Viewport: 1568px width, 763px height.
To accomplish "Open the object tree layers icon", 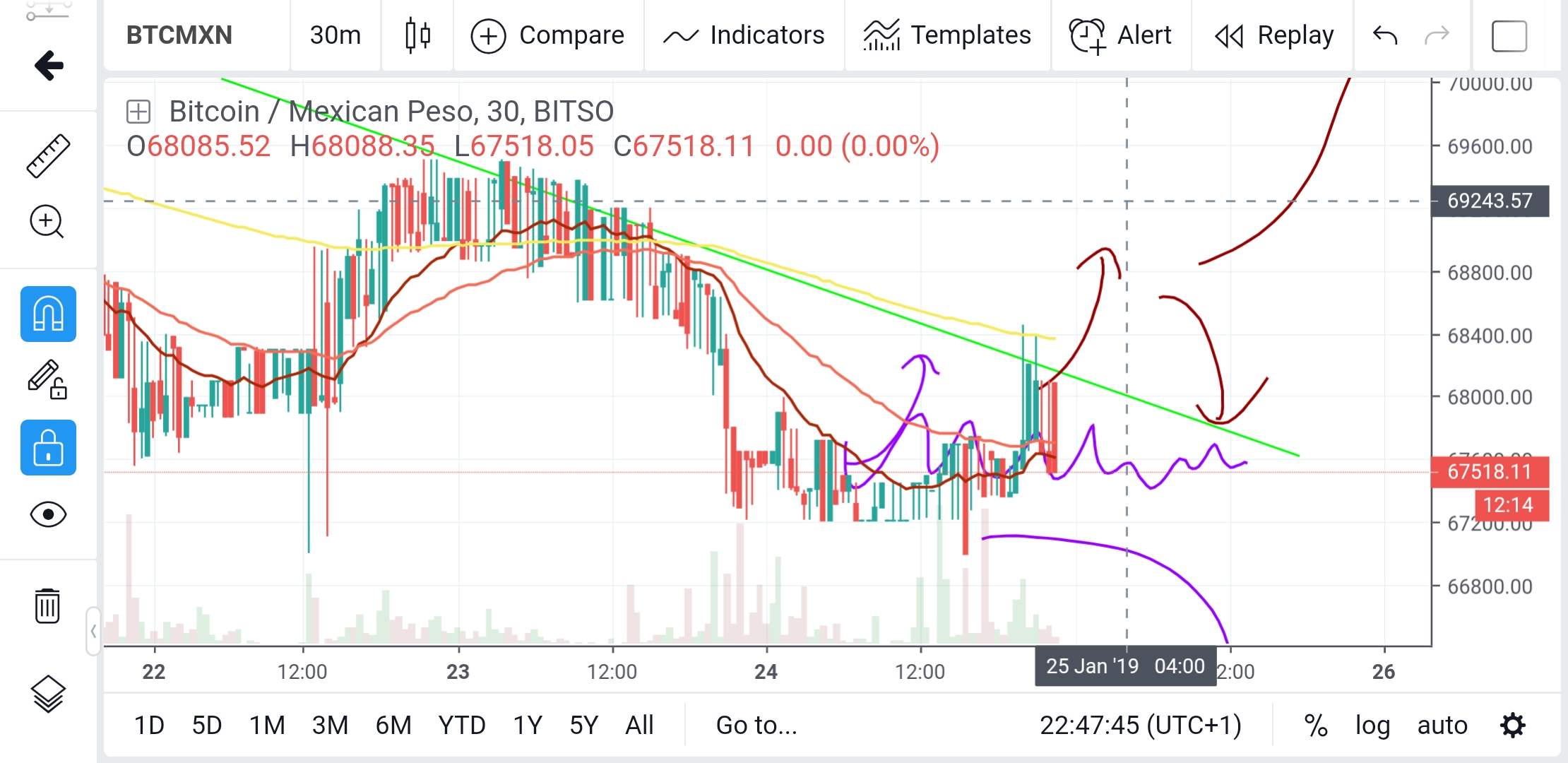I will (x=48, y=694).
